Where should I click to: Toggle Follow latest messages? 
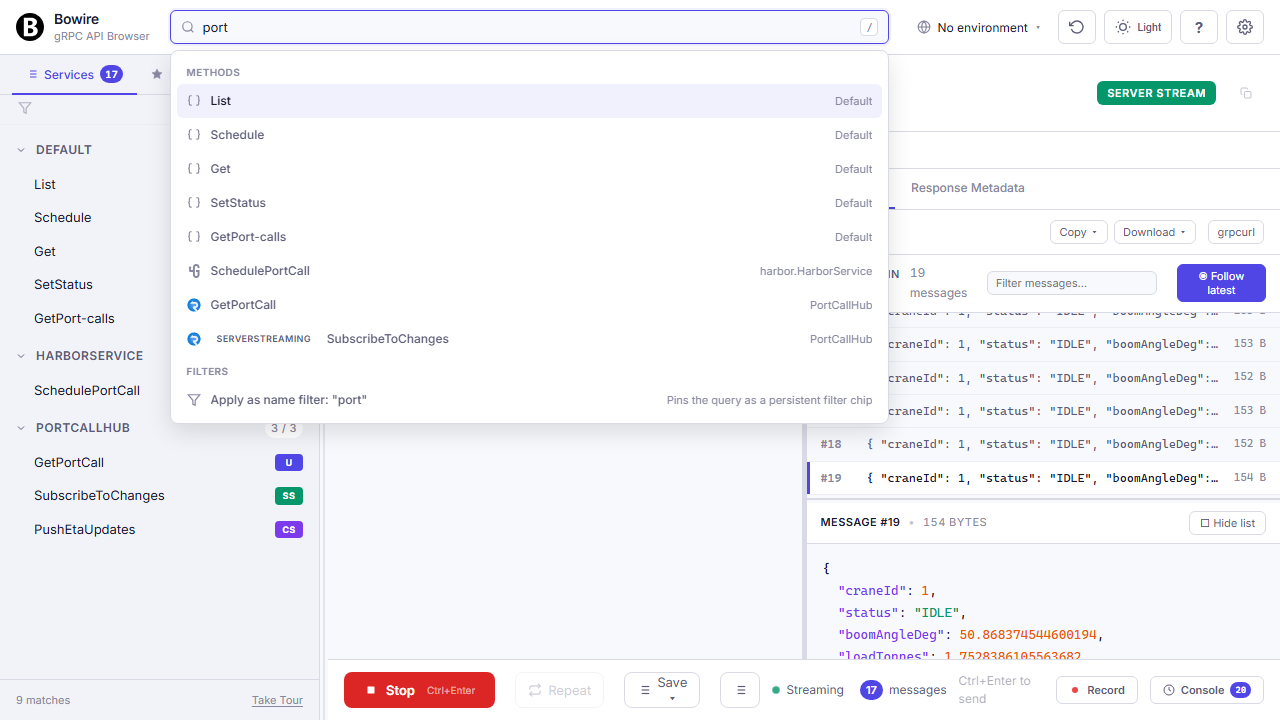[x=1221, y=283]
